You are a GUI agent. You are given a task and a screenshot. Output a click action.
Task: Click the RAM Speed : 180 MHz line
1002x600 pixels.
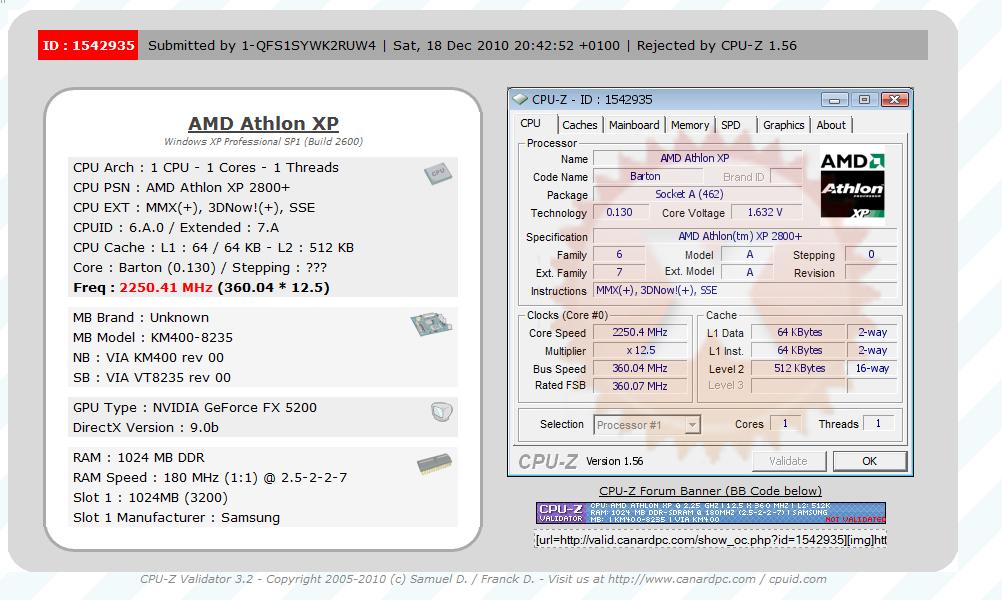point(210,477)
